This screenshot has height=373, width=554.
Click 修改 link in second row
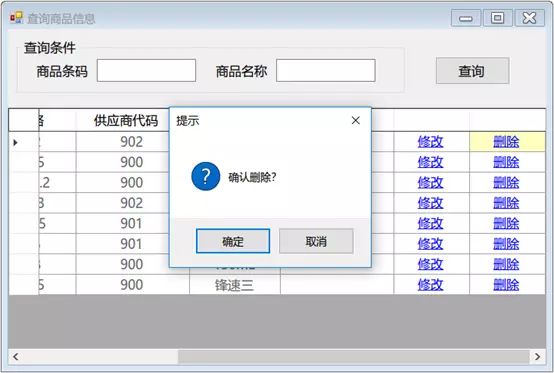[x=430, y=162]
